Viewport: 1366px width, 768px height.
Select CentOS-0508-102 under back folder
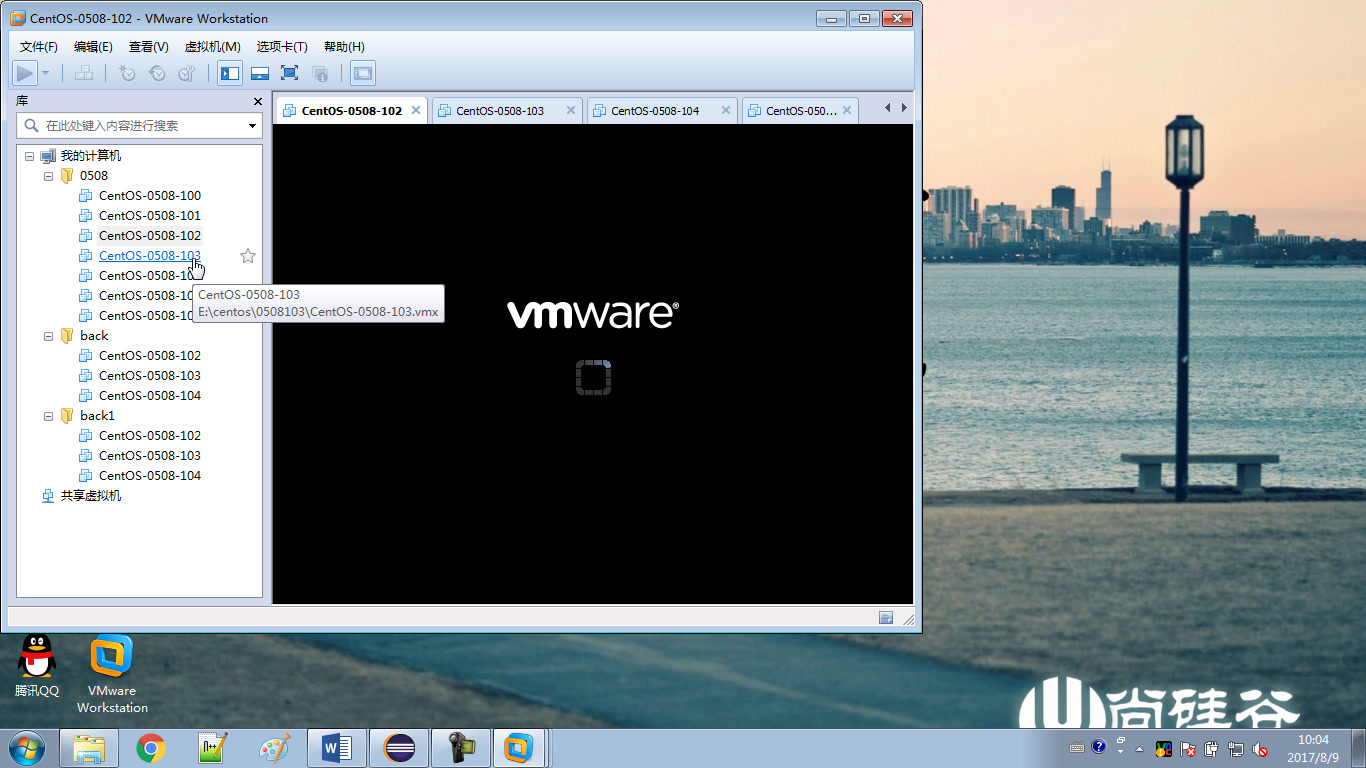pyautogui.click(x=150, y=356)
